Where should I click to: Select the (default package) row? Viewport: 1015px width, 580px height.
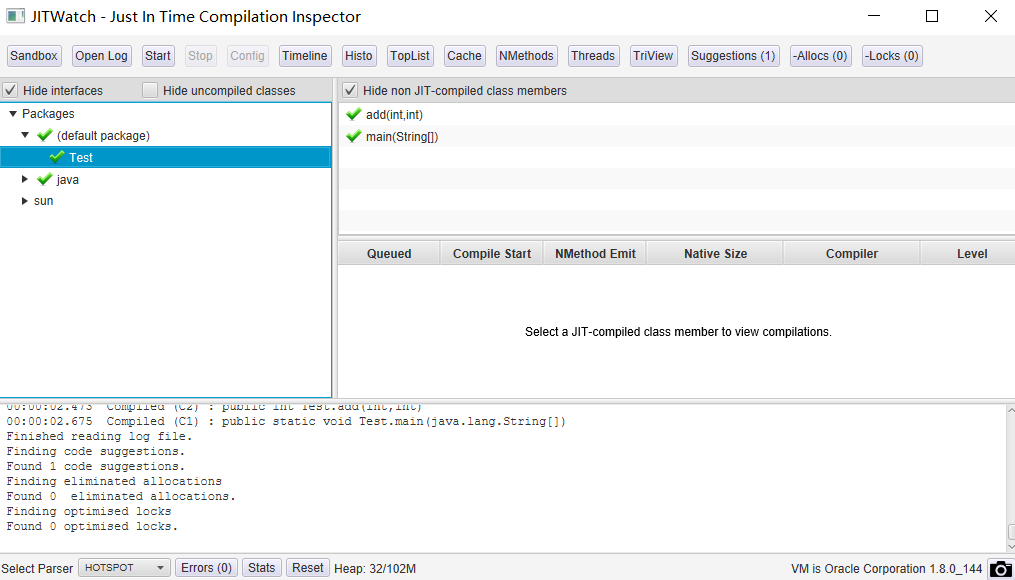(166, 135)
